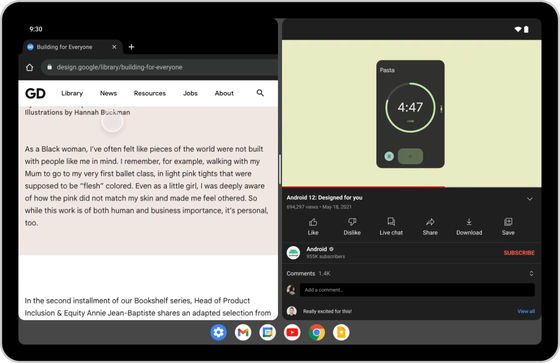Expand the video description chevron
The height and width of the screenshot is (363, 560).
point(530,199)
